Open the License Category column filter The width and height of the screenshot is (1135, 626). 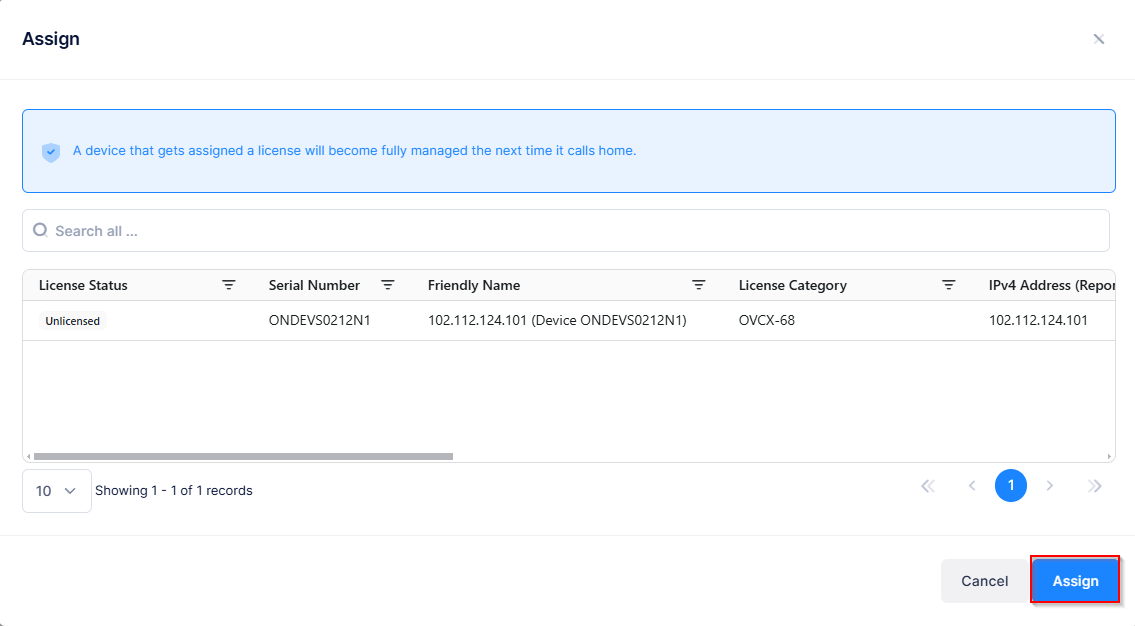click(949, 285)
